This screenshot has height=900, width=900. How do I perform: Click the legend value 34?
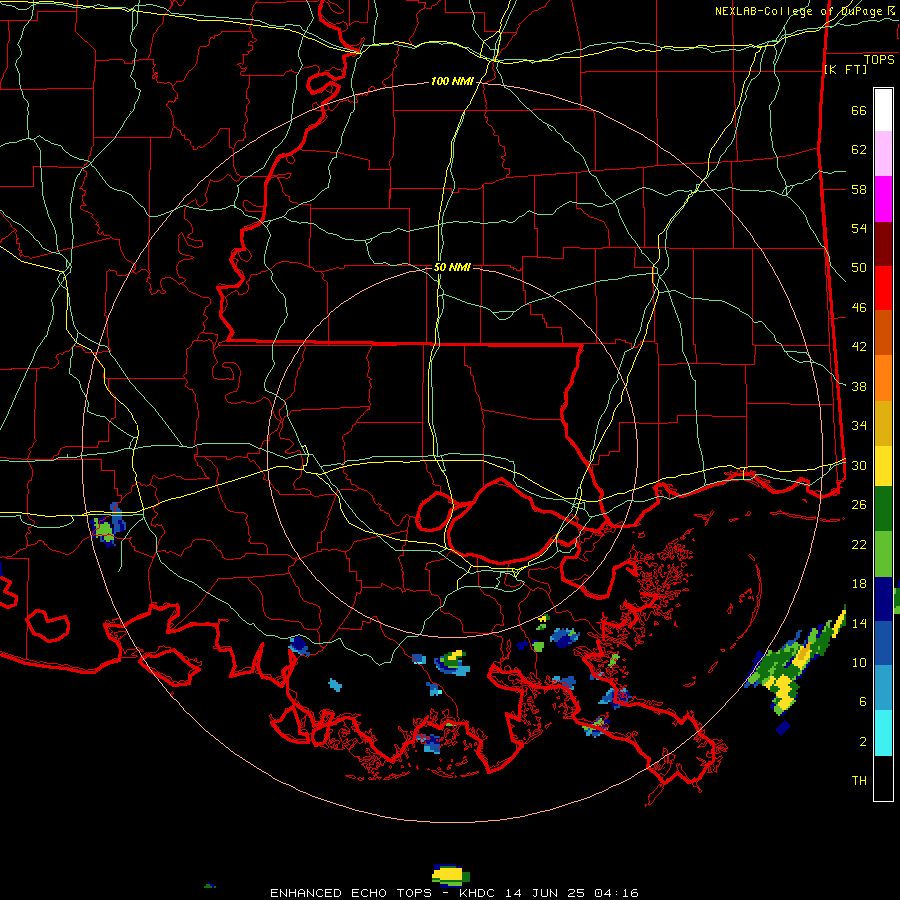pos(859,426)
